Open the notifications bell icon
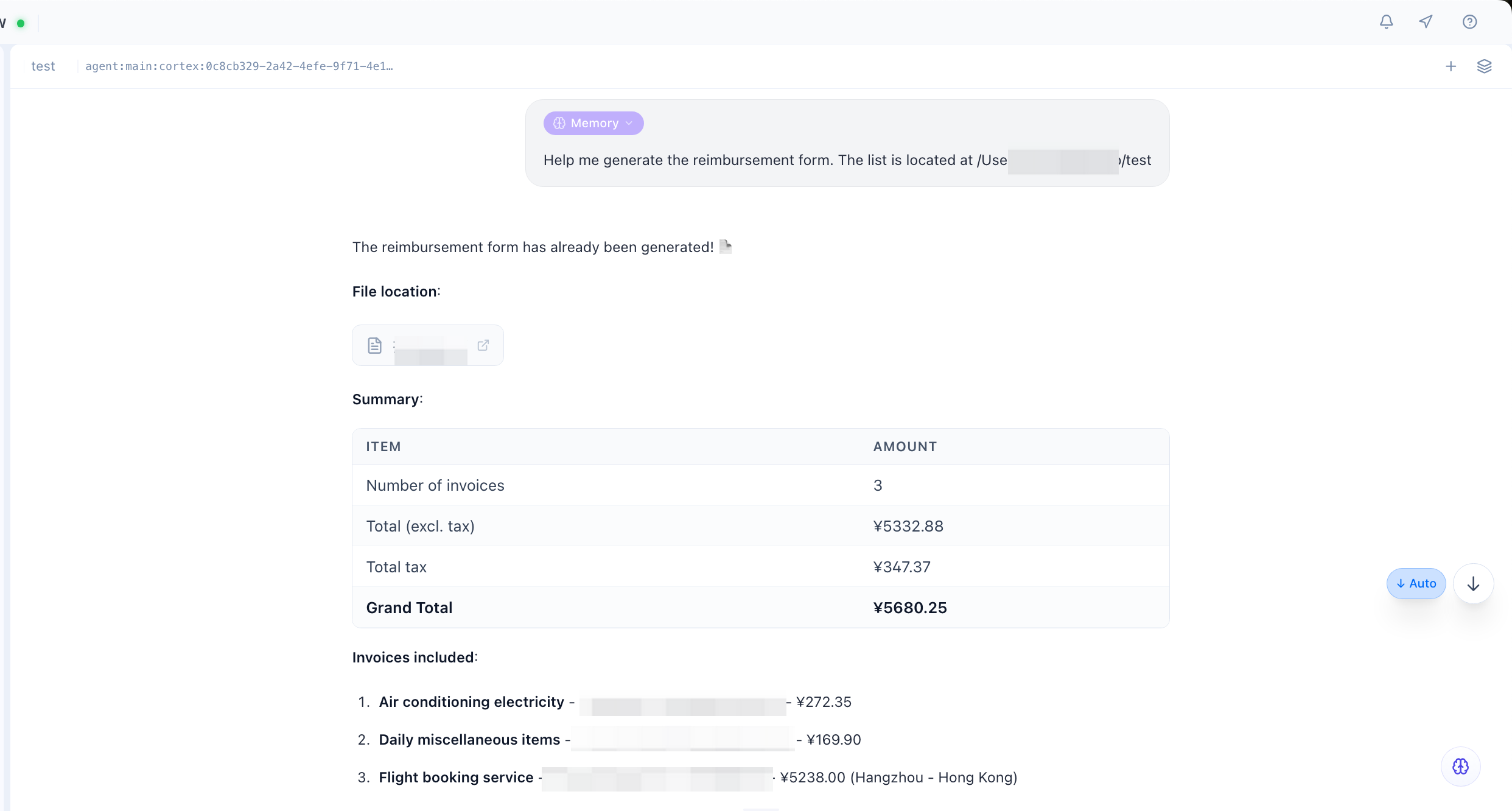 (x=1386, y=22)
